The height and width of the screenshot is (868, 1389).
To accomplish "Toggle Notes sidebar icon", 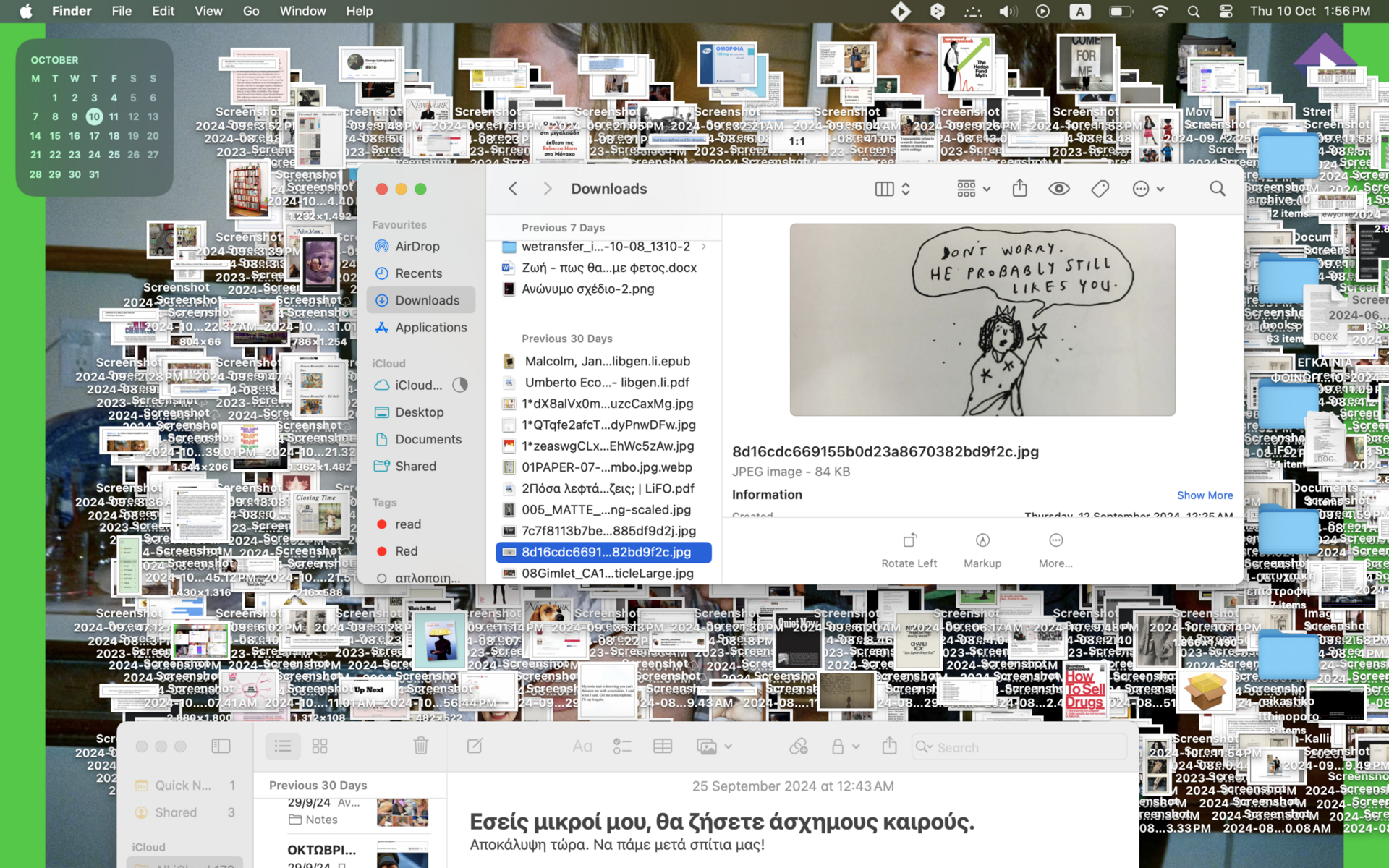I will click(221, 746).
